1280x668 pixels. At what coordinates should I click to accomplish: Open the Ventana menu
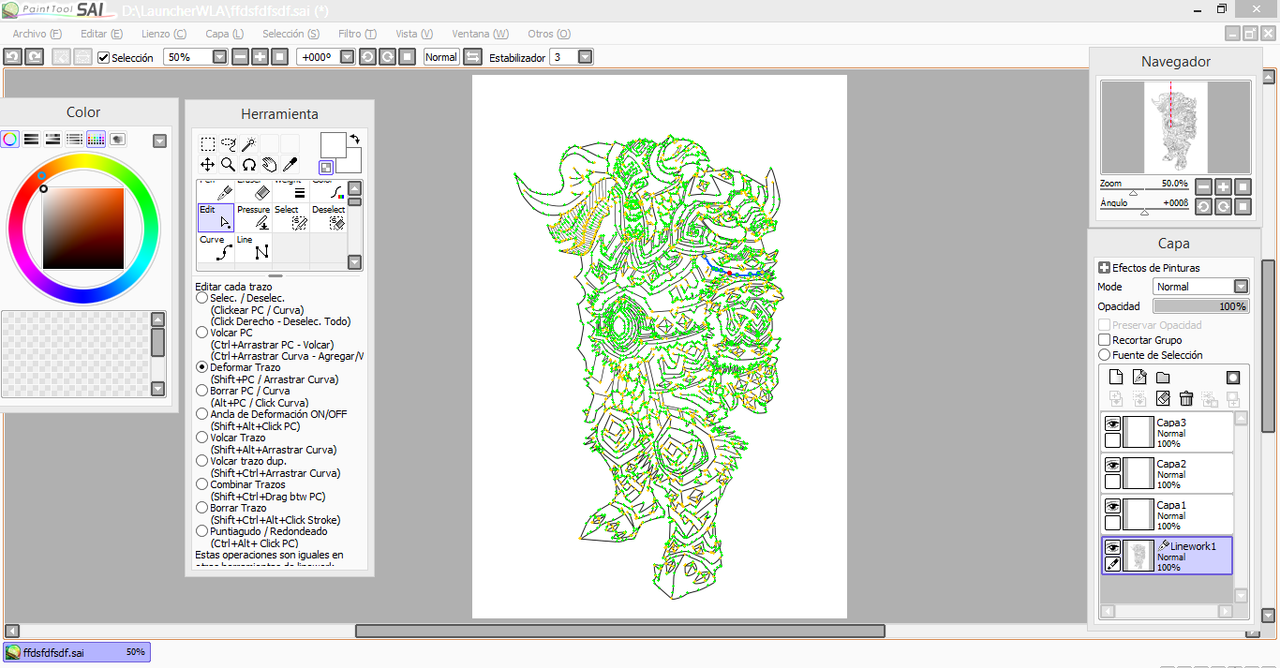pyautogui.click(x=480, y=34)
